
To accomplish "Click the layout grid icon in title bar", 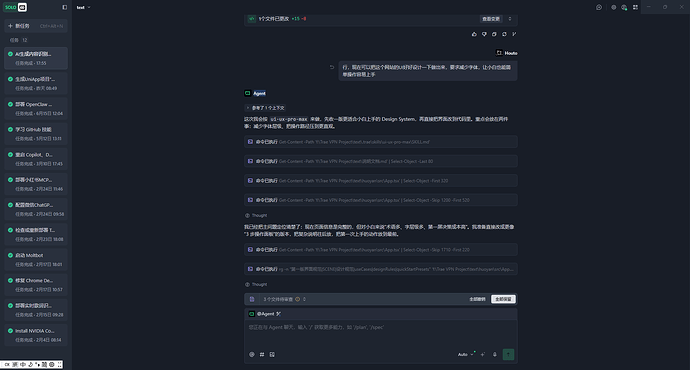I will (635, 7).
